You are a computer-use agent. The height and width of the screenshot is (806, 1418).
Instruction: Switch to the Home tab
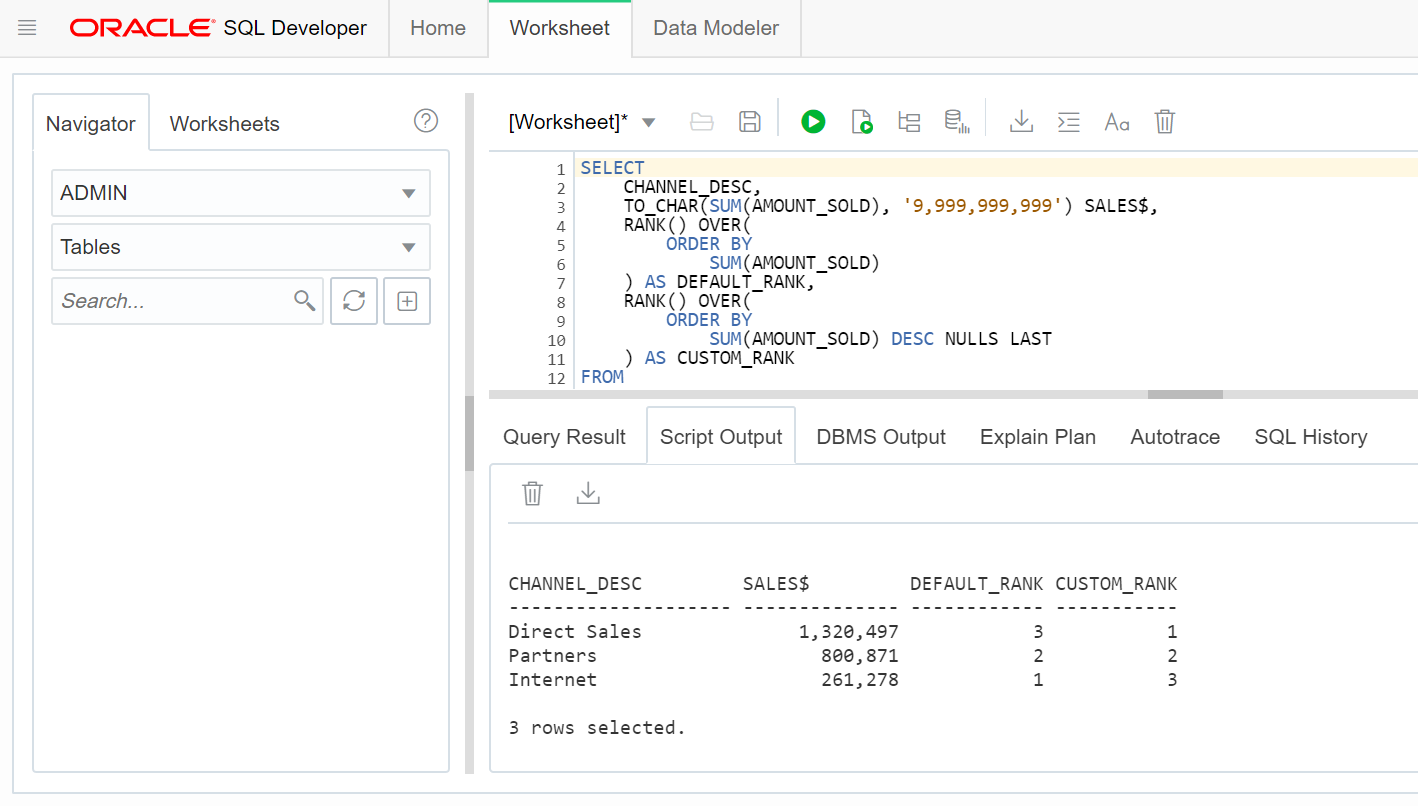pos(438,28)
